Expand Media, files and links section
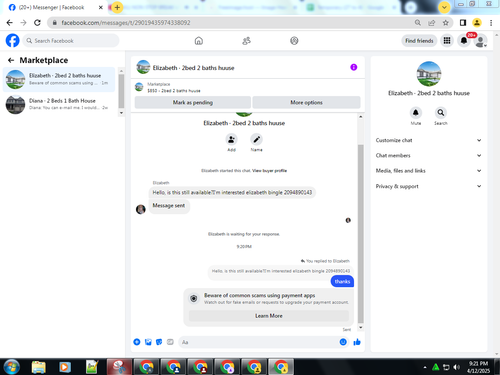The width and height of the screenshot is (500, 375). coord(429,171)
